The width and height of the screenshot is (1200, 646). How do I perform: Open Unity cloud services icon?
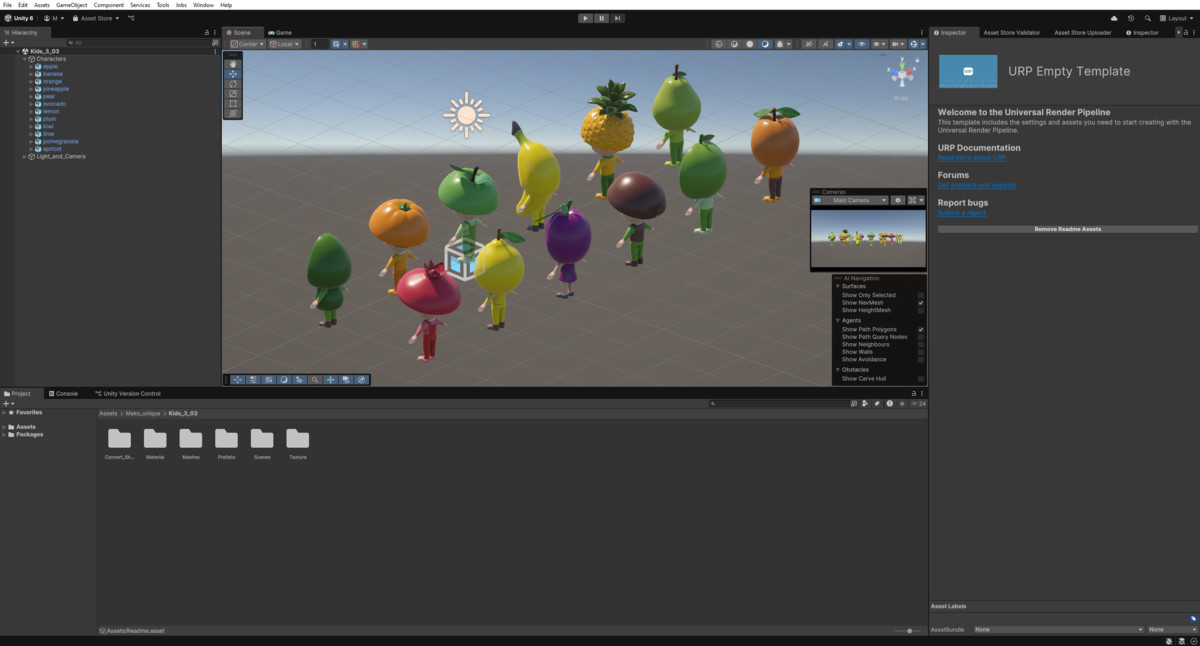pyautogui.click(x=1114, y=18)
